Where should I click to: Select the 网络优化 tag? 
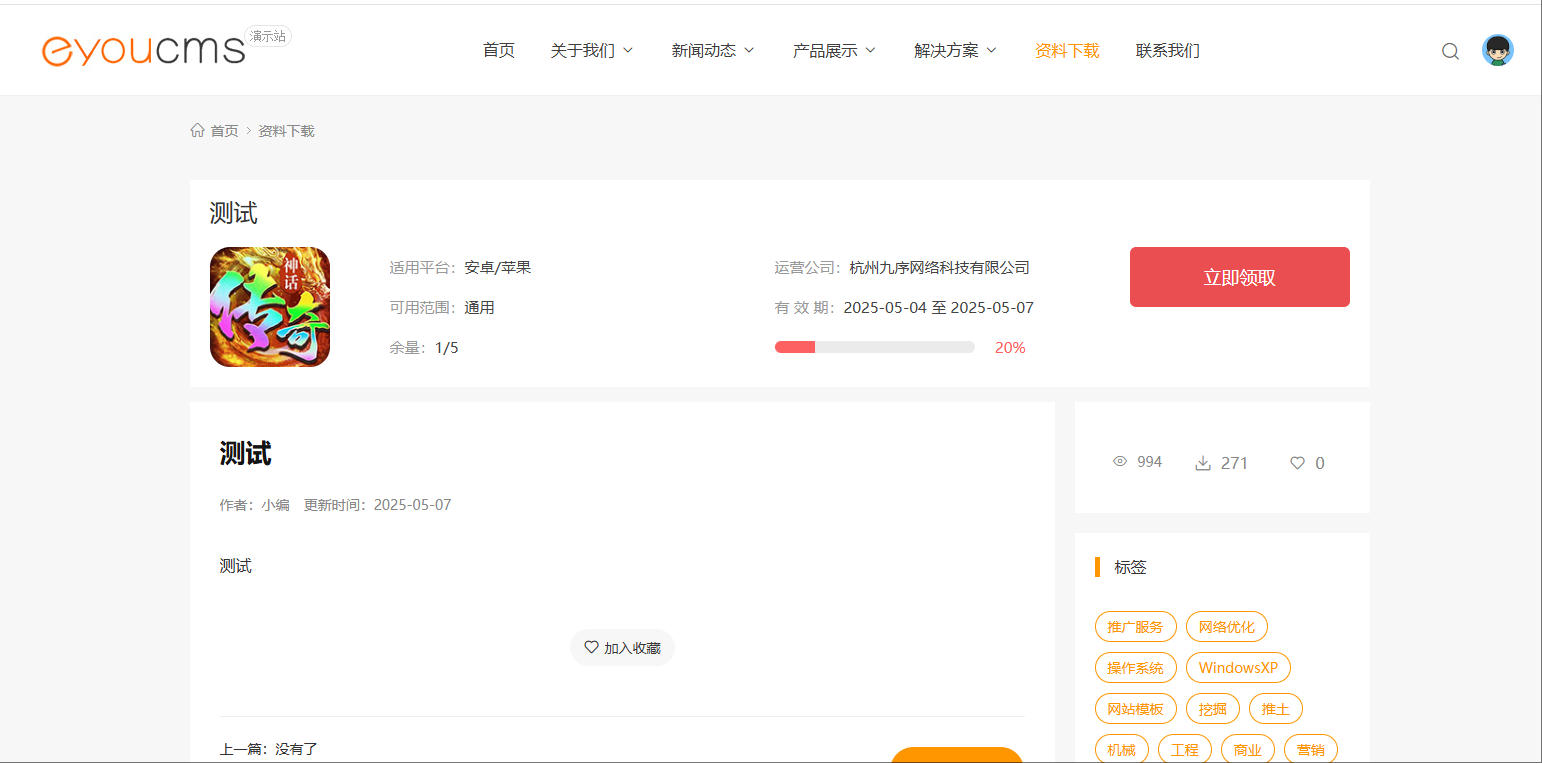[1226, 627]
